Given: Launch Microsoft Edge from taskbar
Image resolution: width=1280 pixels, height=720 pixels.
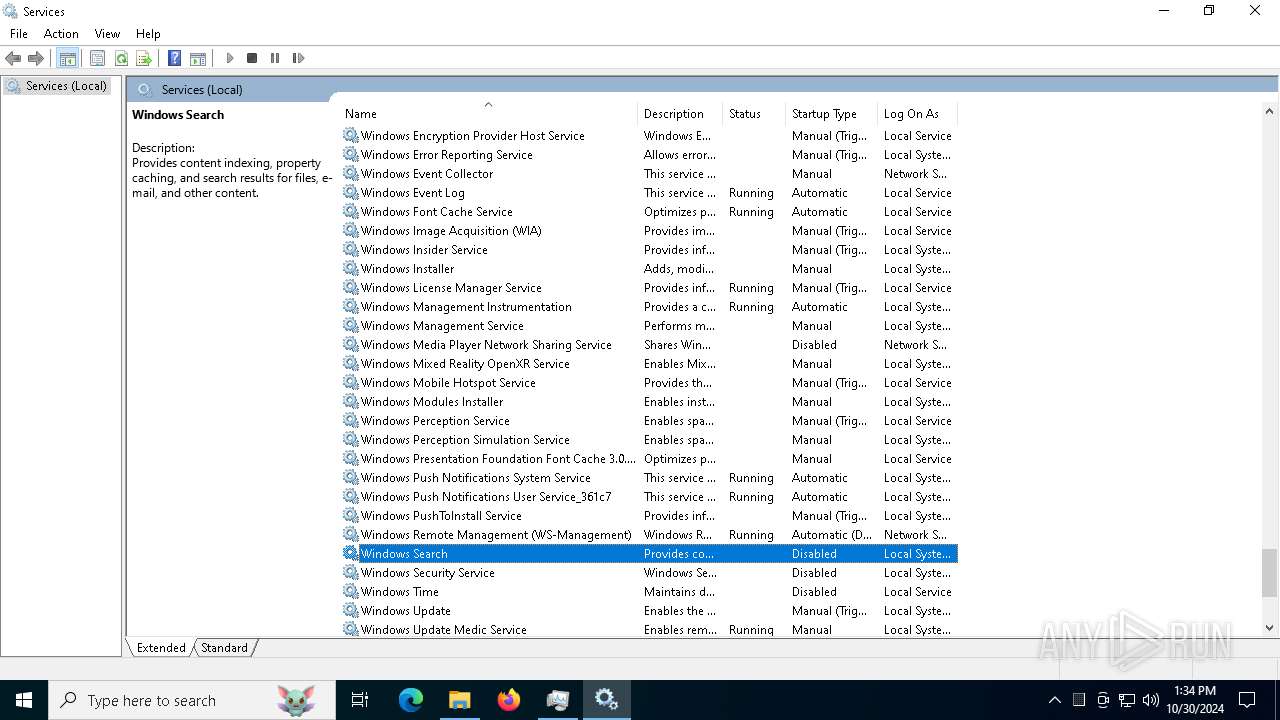Looking at the screenshot, I should point(411,700).
